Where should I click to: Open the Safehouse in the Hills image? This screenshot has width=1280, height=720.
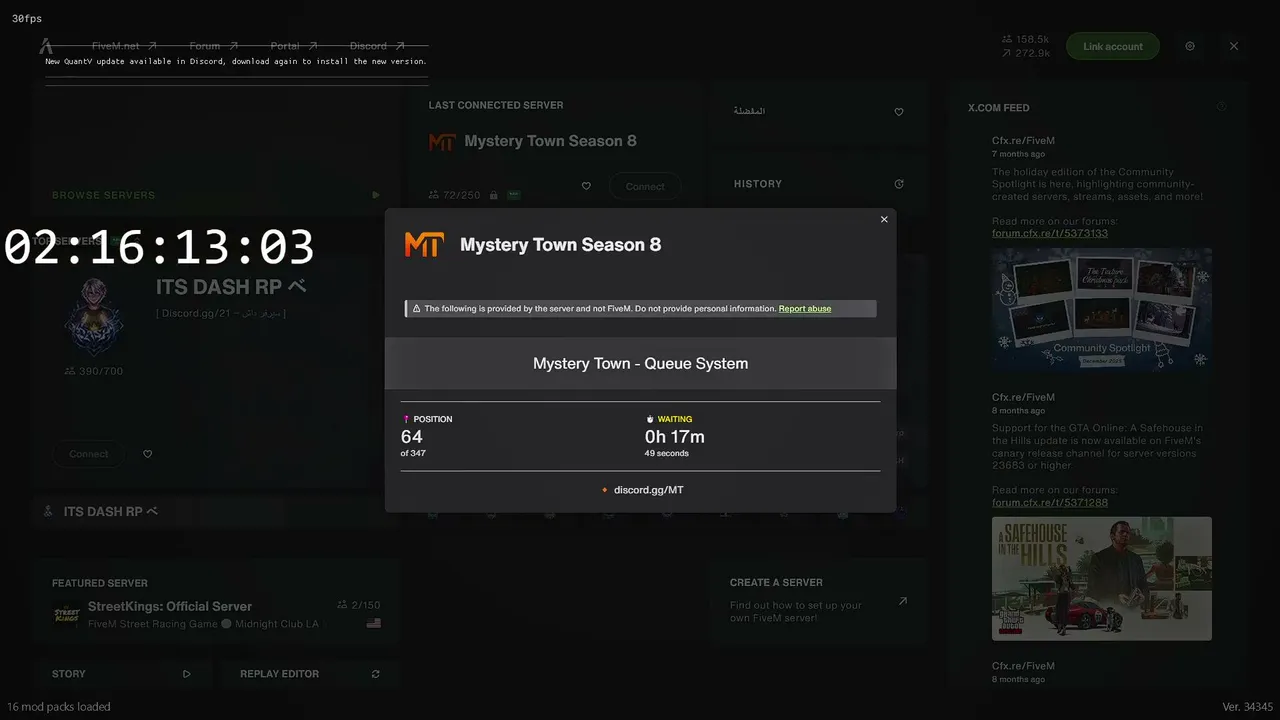coord(1102,578)
